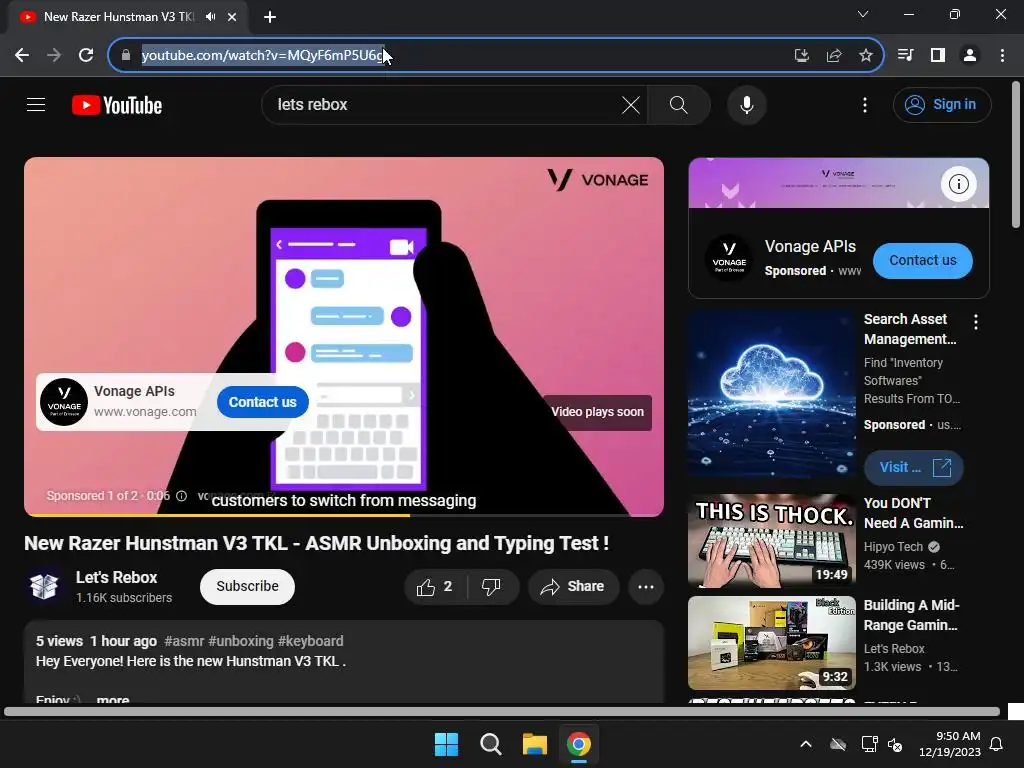Open Chrome three-dot menu
The image size is (1024, 768).
[1002, 56]
